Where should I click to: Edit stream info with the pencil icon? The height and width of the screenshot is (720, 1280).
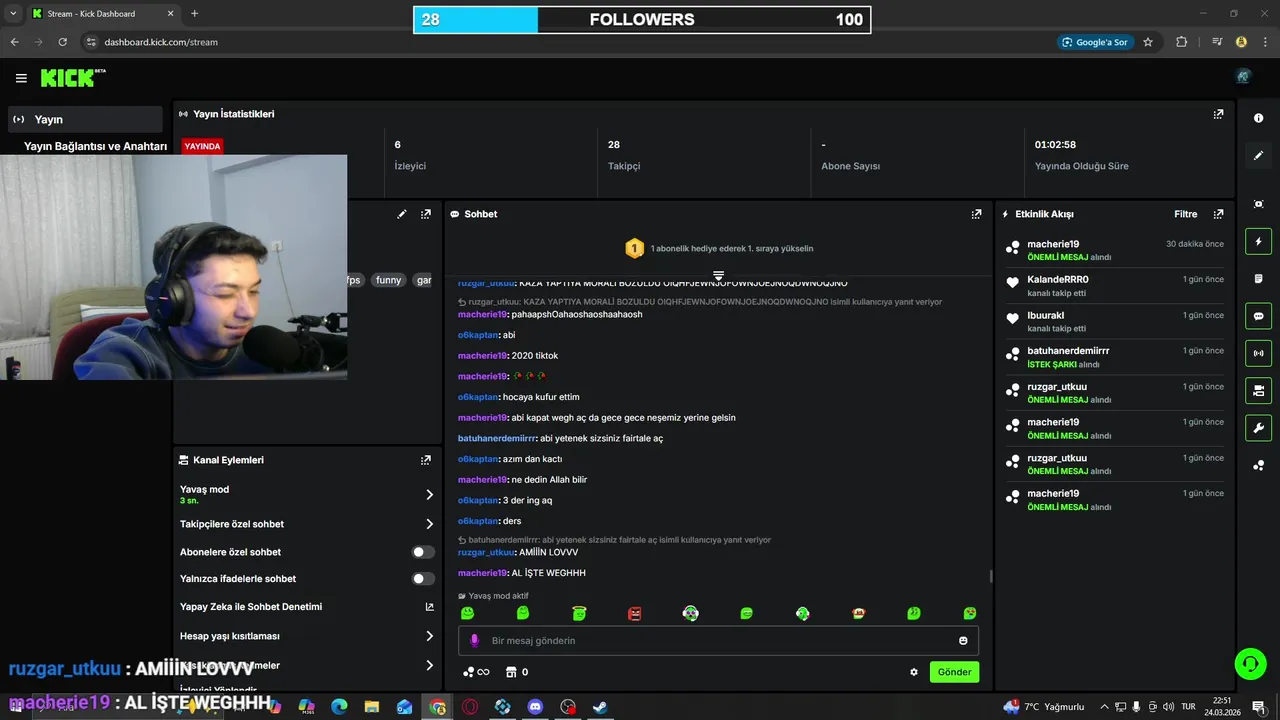pos(402,214)
